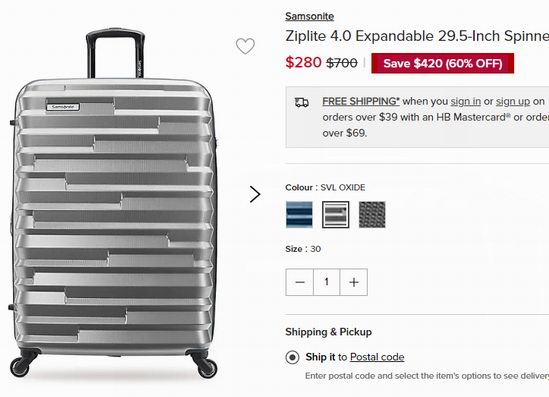This screenshot has width=549, height=397.
Task: Add item to wishlist with heart icon
Action: [245, 46]
